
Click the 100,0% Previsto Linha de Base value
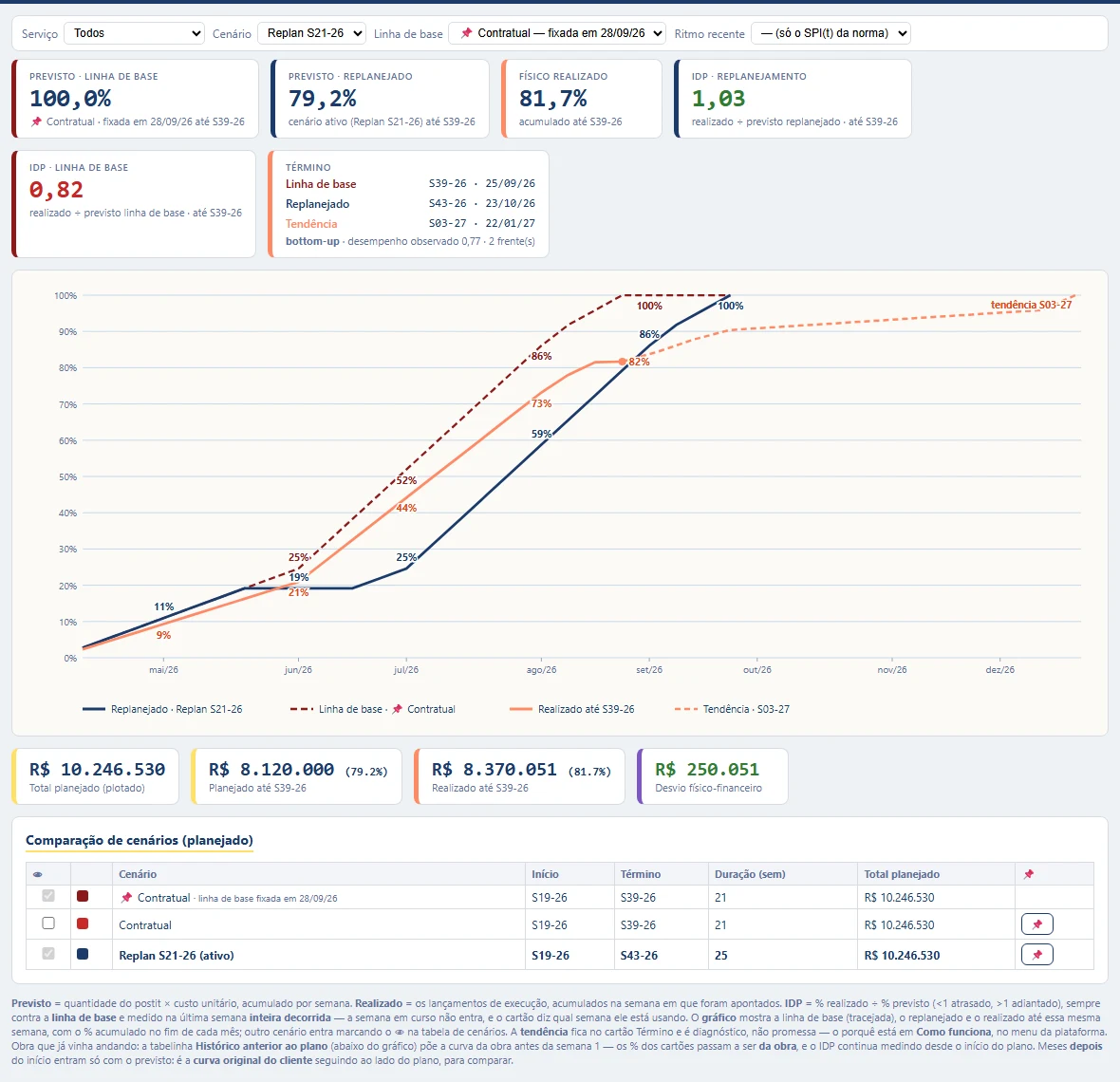point(70,99)
